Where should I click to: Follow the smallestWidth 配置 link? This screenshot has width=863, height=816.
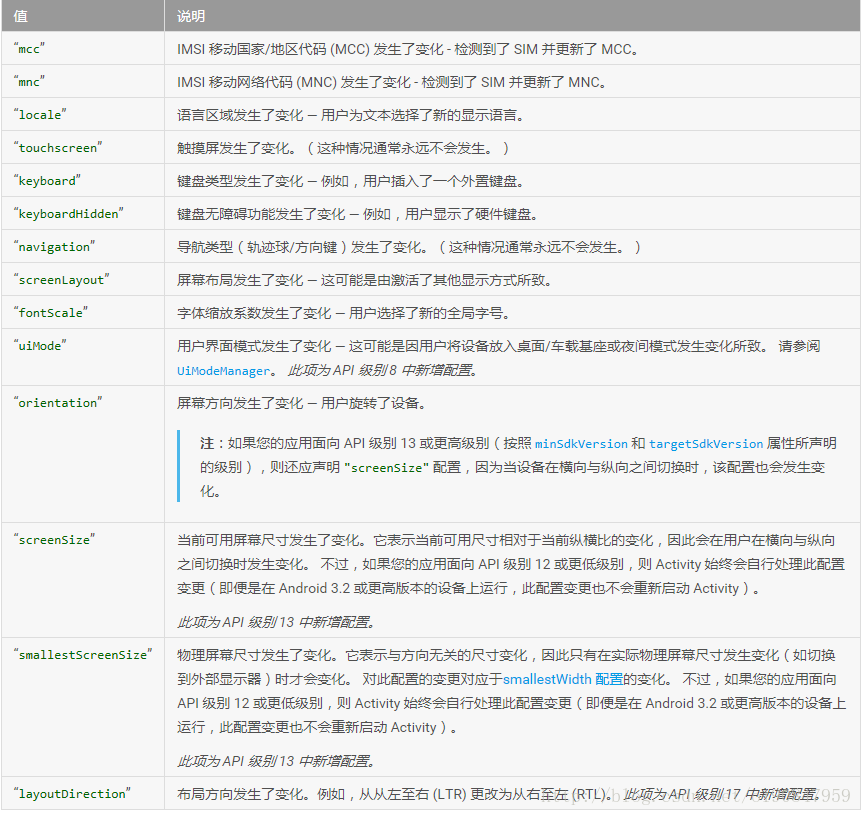point(562,678)
